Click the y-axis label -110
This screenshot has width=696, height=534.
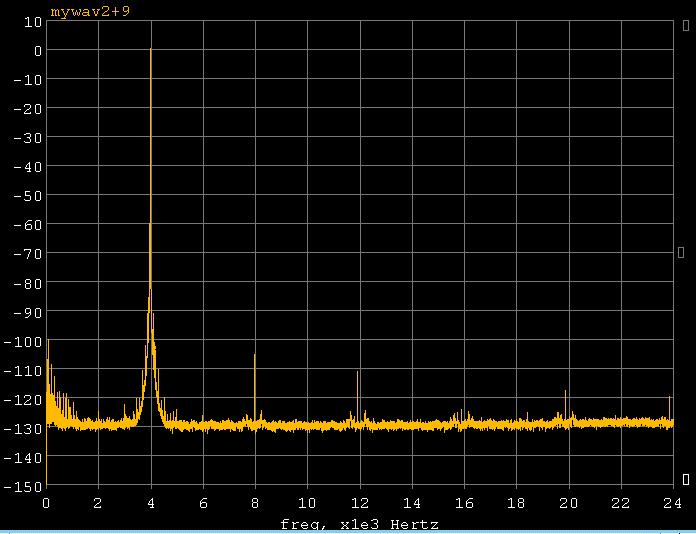click(23, 371)
